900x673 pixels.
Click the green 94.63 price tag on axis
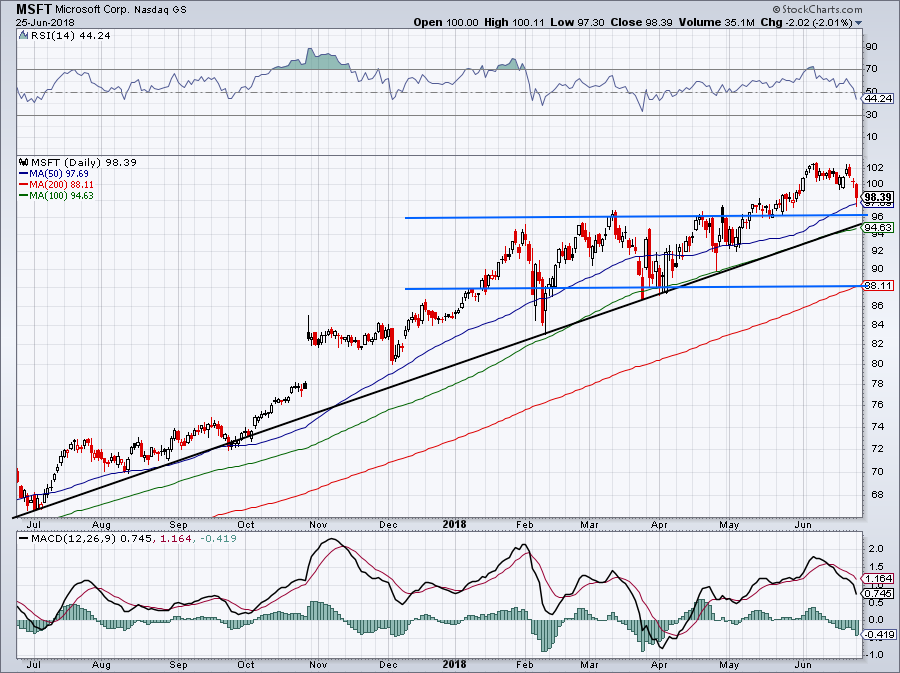pyautogui.click(x=879, y=228)
